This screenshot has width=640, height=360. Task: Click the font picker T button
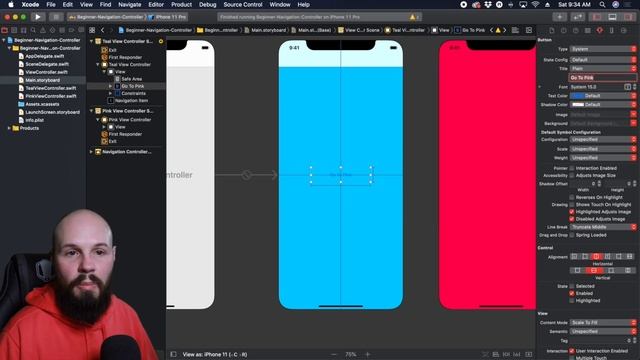(x=627, y=87)
